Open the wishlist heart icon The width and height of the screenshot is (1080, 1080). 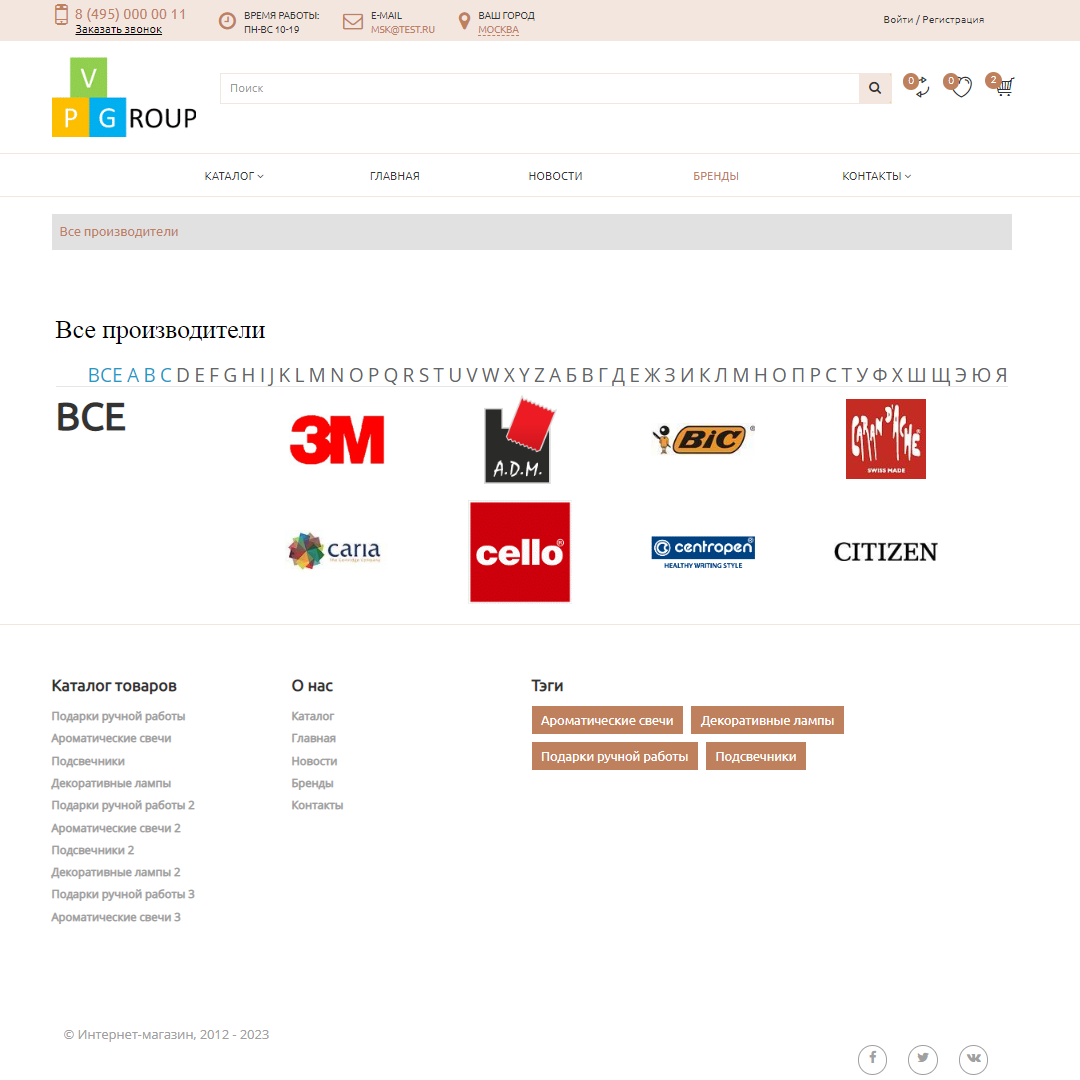pyautogui.click(x=961, y=87)
